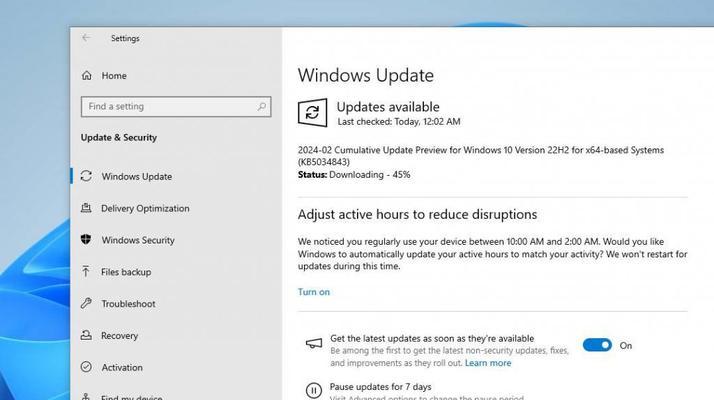This screenshot has height=400, width=714.
Task: Open the Troubleshoot section
Action: coord(128,303)
